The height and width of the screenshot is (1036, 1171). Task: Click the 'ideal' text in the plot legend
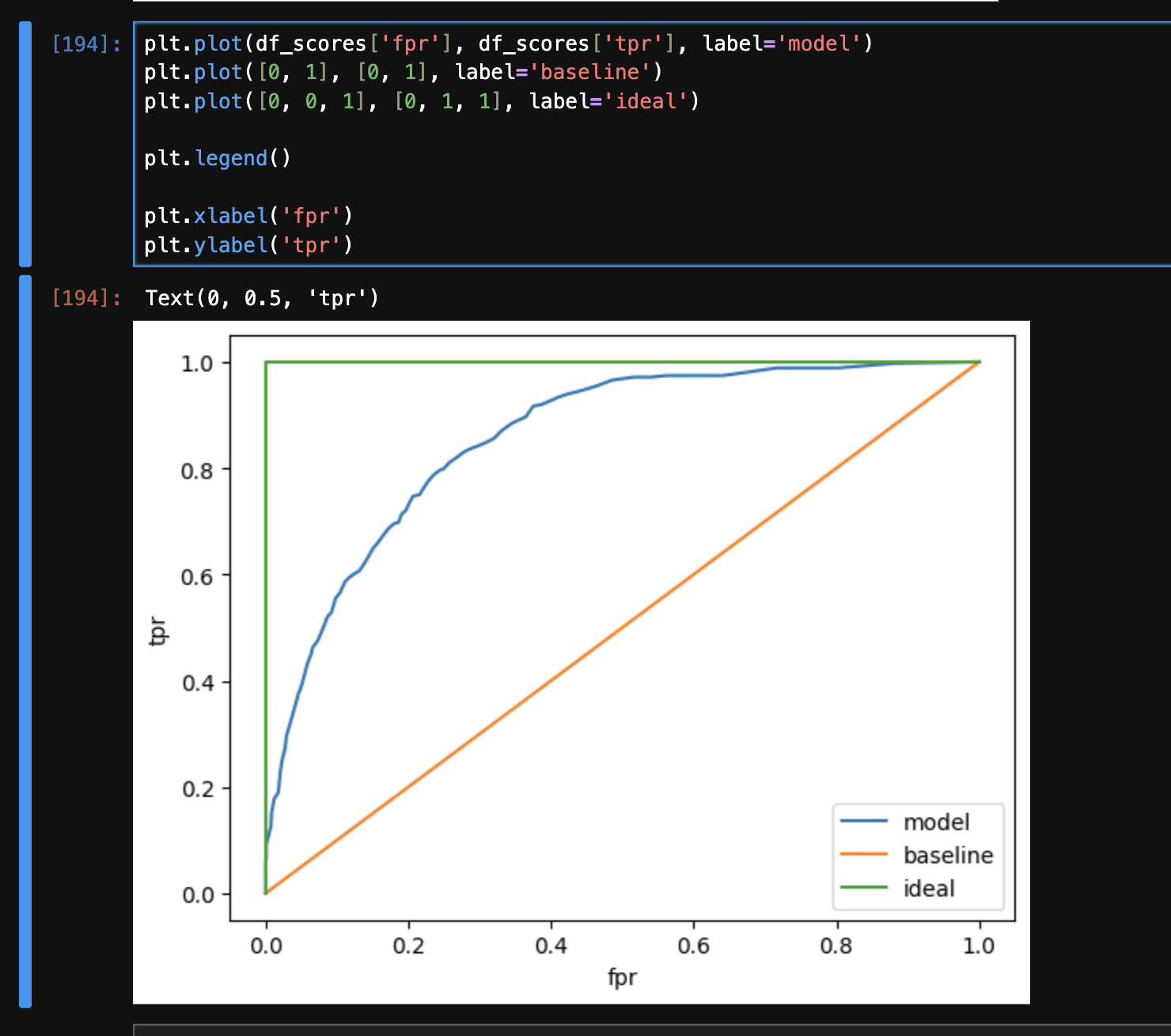click(x=929, y=889)
